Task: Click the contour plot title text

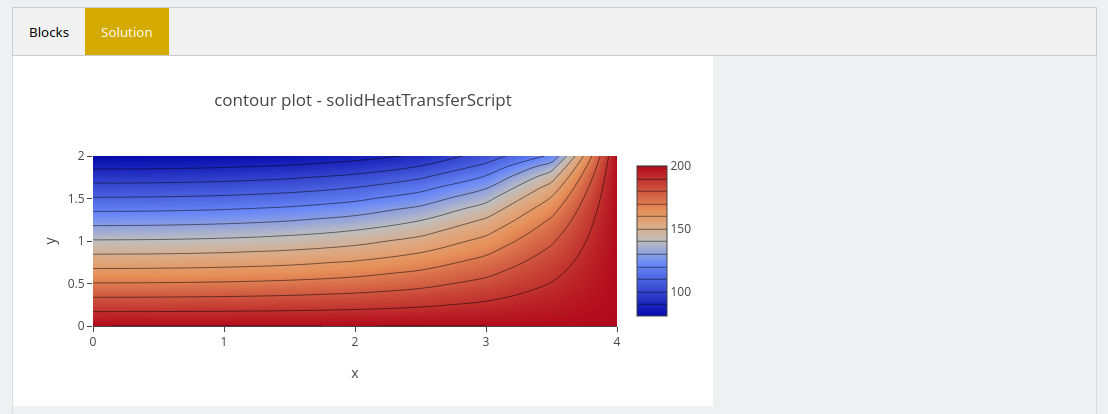Action: (x=363, y=100)
